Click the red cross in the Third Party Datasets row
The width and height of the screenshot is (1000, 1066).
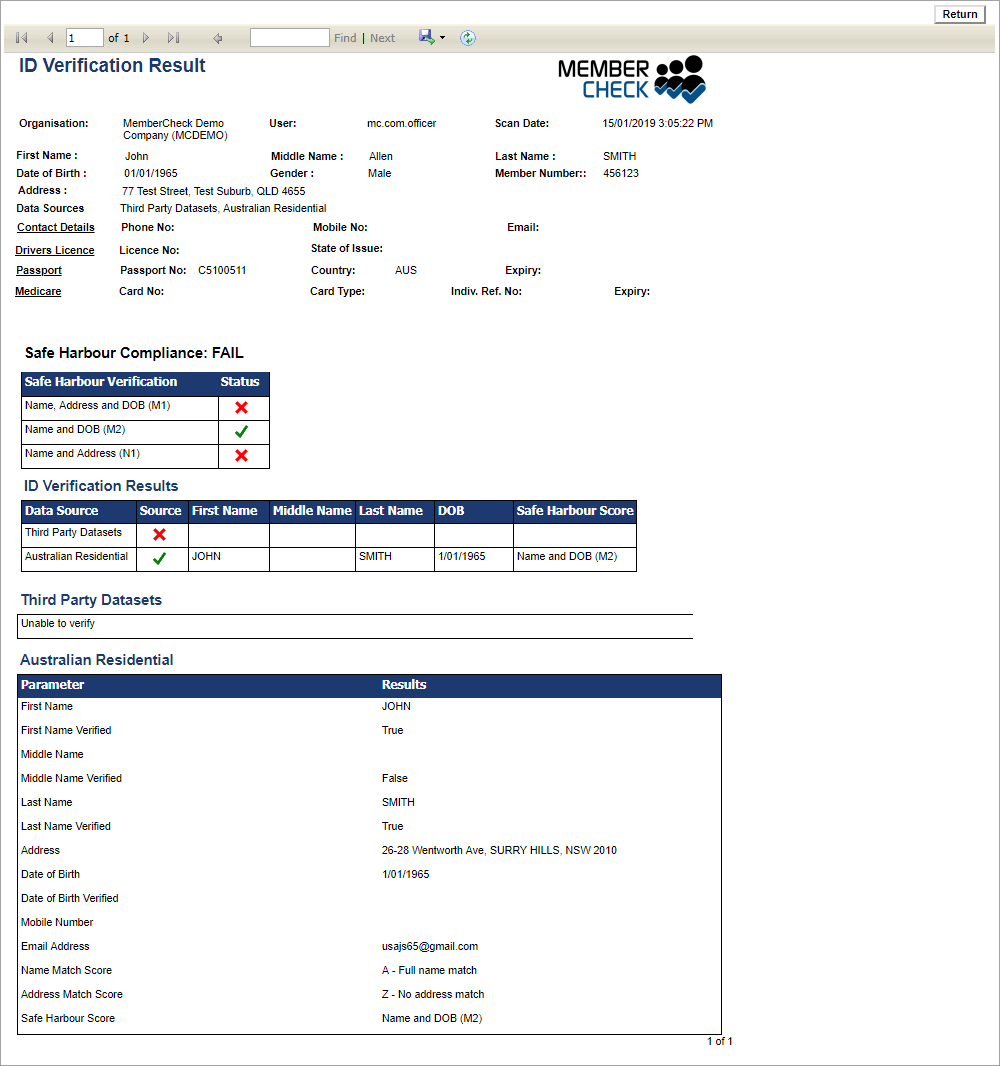point(160,534)
